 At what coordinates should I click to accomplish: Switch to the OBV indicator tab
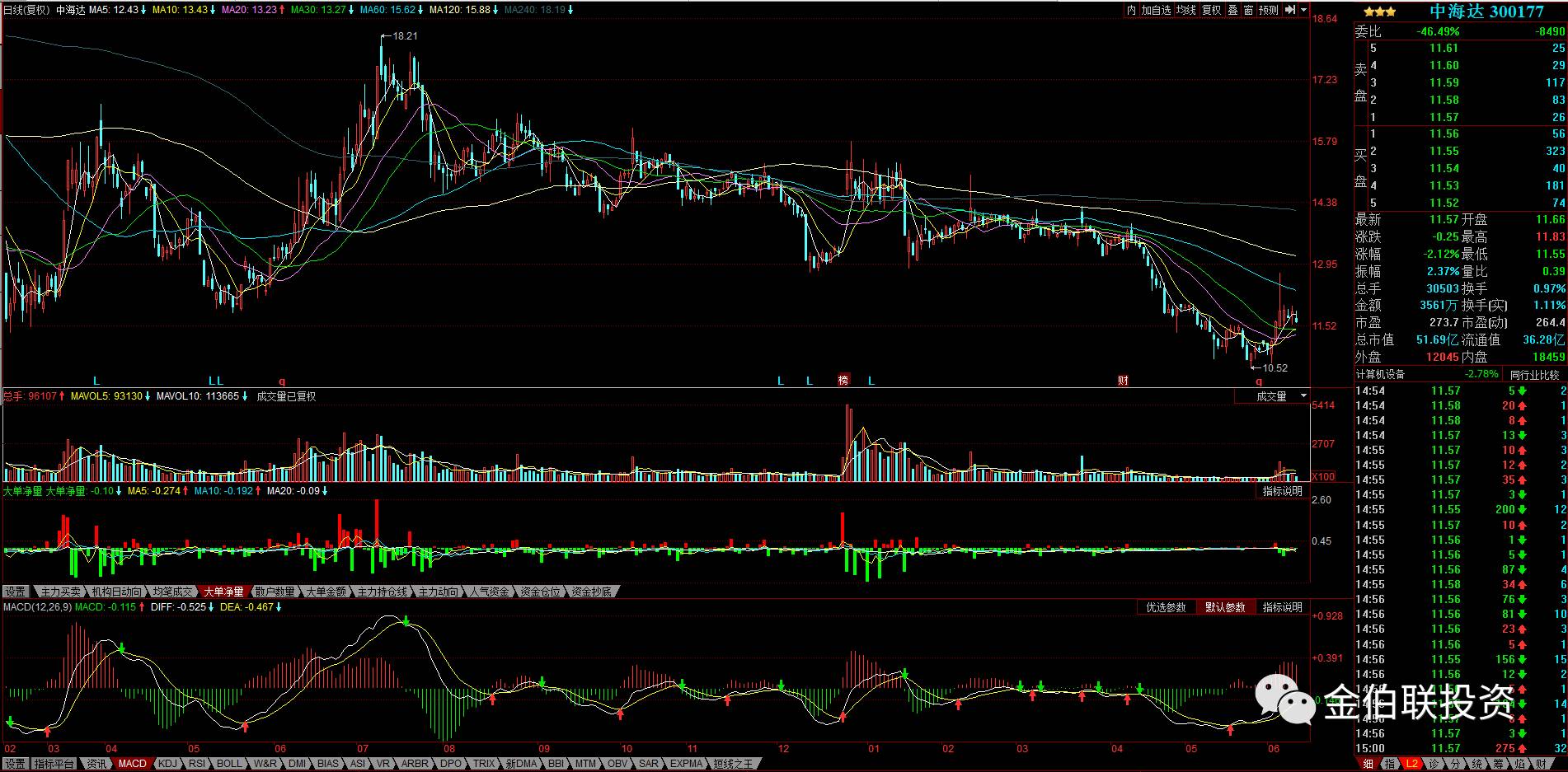tap(617, 764)
